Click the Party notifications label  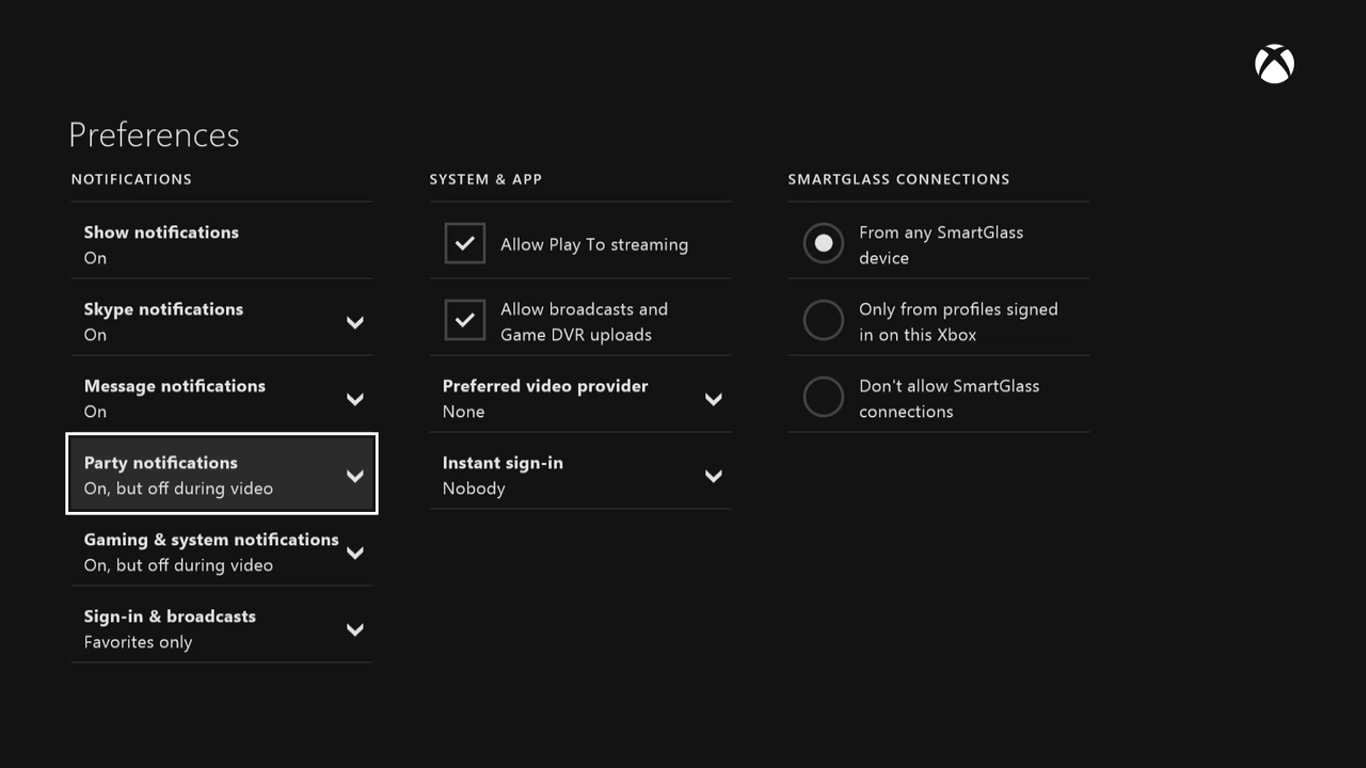pos(160,463)
